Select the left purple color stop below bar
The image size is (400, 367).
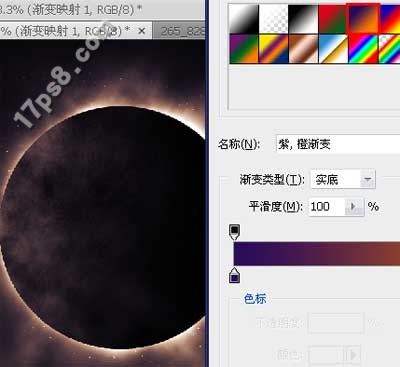tap(235, 275)
